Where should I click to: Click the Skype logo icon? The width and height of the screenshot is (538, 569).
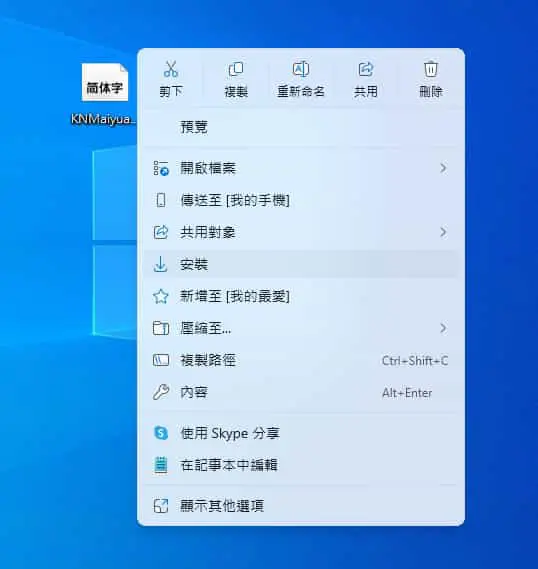point(161,433)
